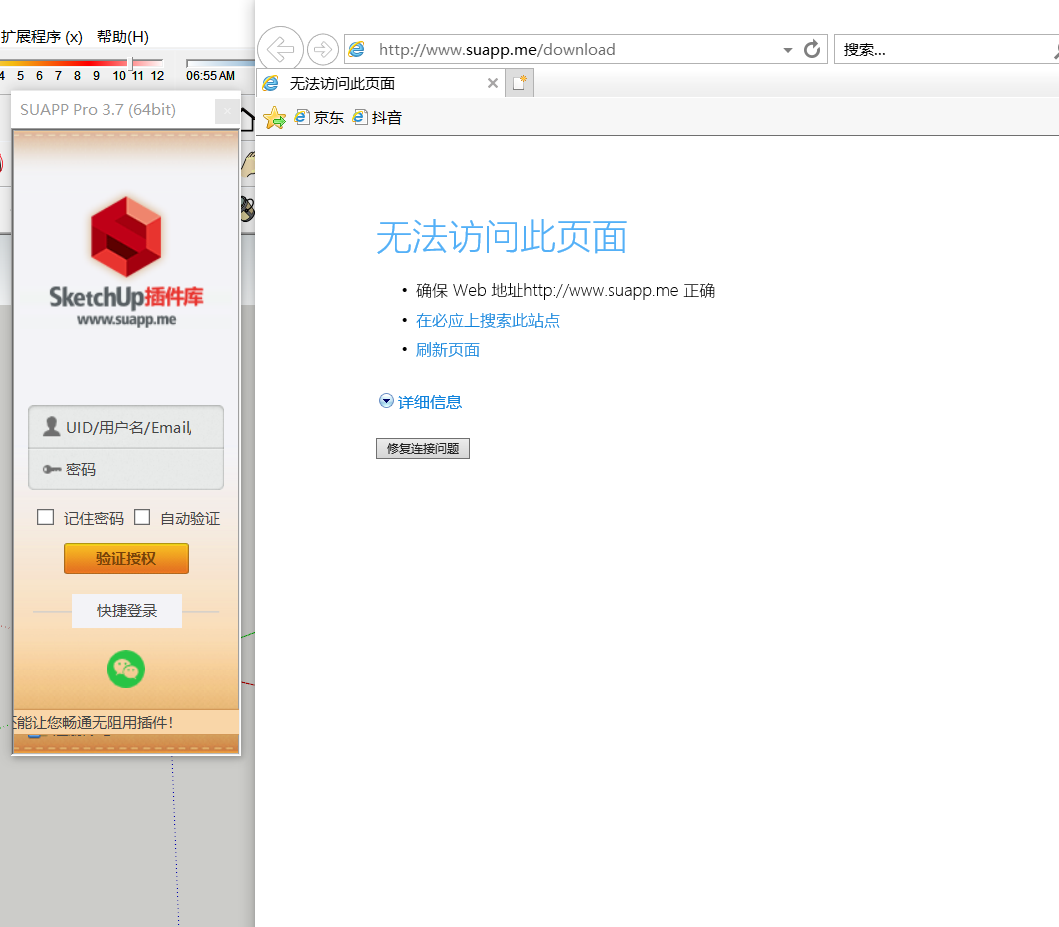Open the address bar dropdown arrow

(788, 50)
